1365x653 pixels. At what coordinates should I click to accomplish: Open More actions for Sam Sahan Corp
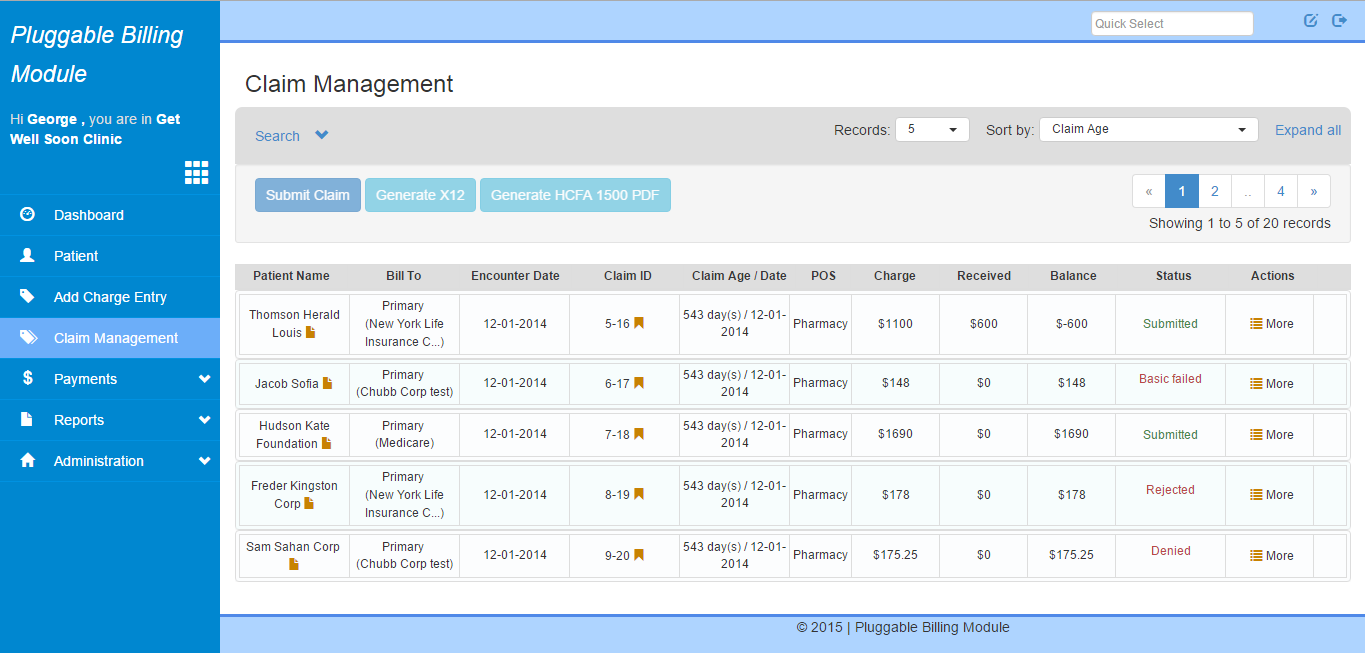point(1271,556)
